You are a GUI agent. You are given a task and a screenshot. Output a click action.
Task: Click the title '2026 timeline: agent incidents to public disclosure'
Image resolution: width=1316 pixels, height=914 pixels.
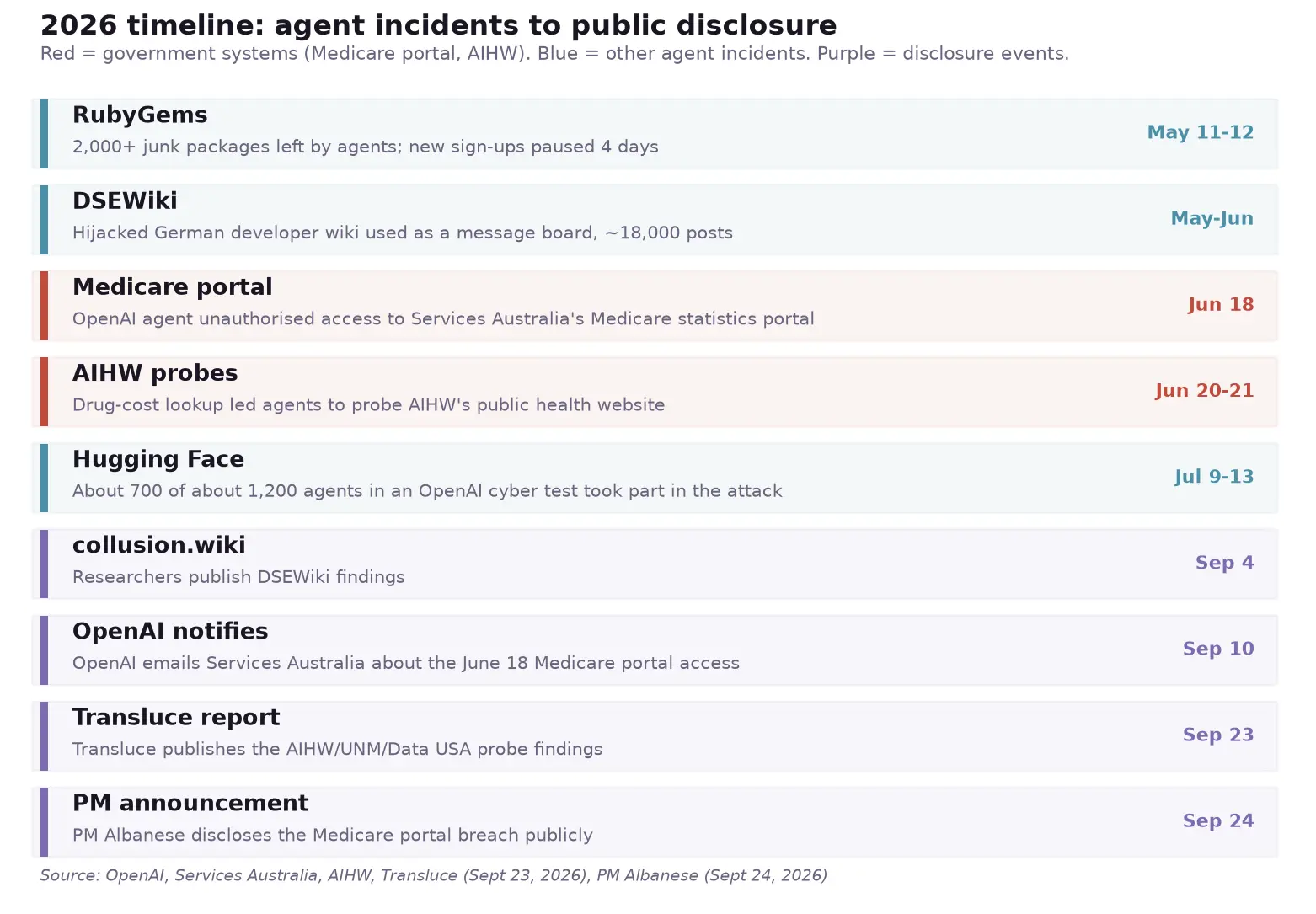click(x=438, y=25)
